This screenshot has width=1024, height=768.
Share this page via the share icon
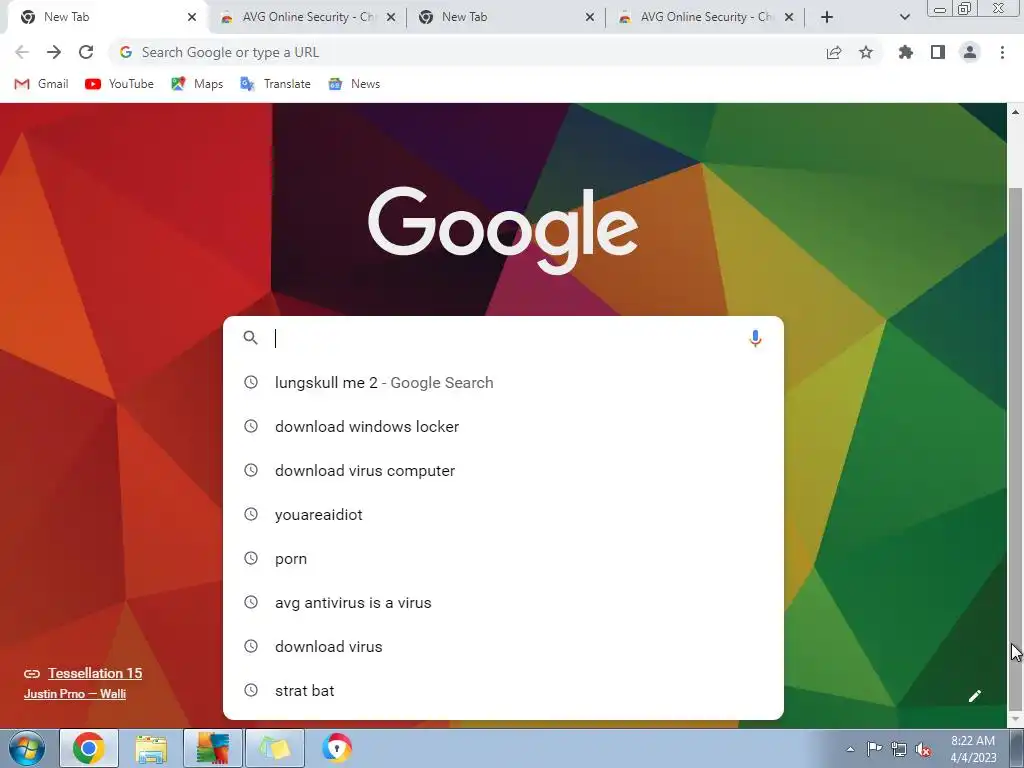click(834, 52)
